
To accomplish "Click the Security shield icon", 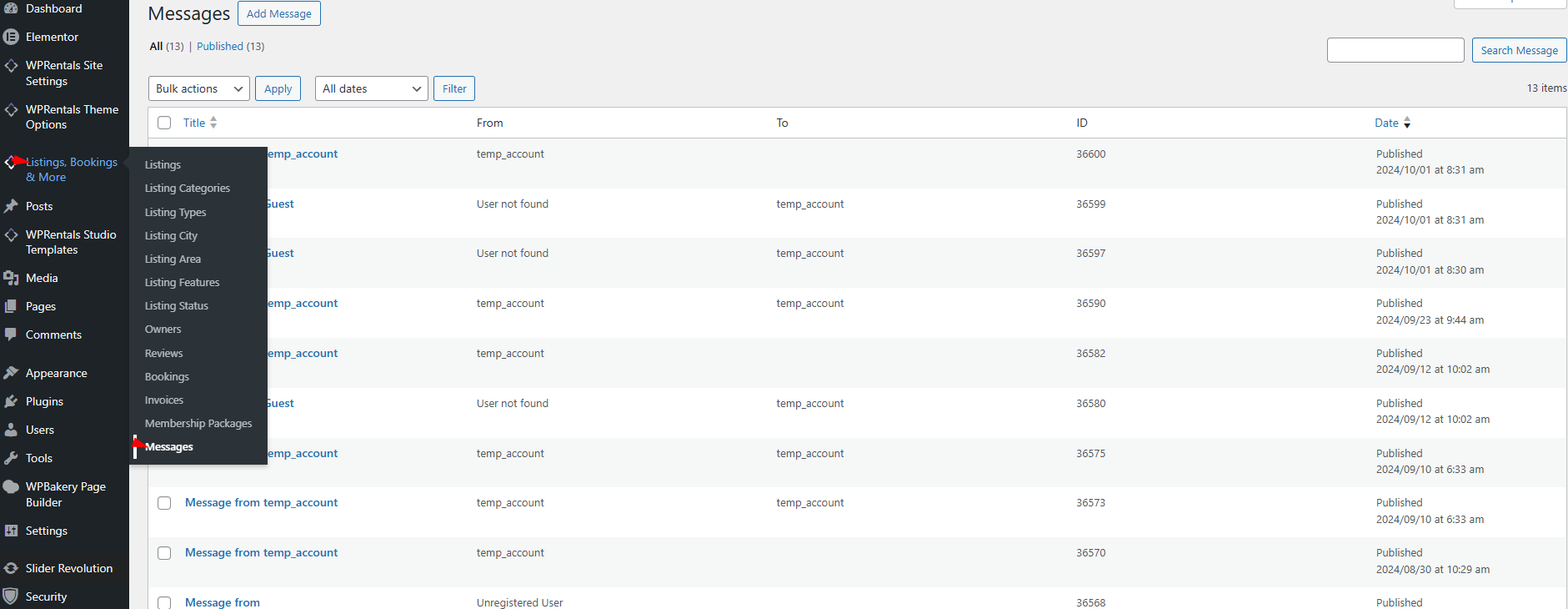I will 11,596.
